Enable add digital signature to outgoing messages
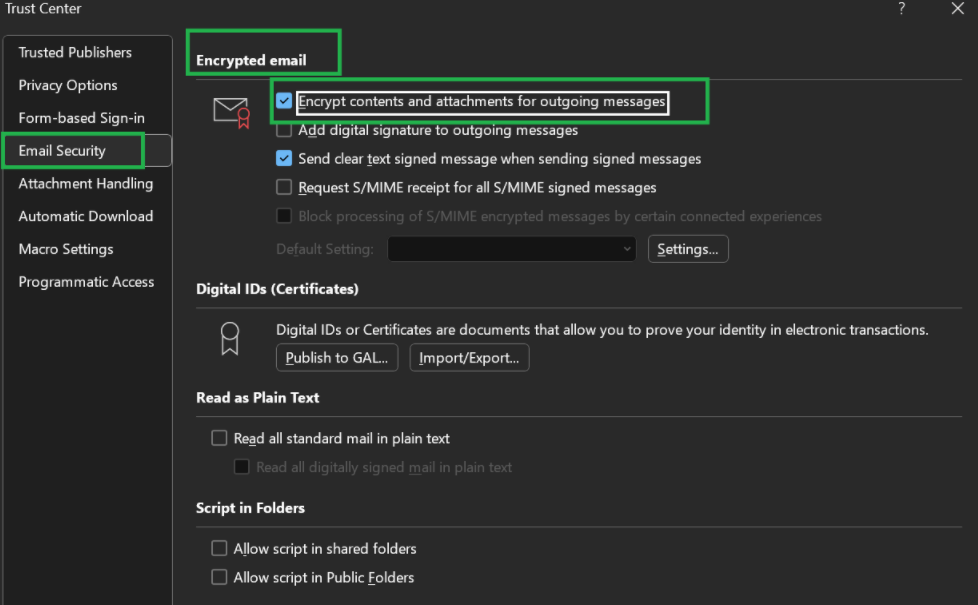978x605 pixels. (284, 130)
